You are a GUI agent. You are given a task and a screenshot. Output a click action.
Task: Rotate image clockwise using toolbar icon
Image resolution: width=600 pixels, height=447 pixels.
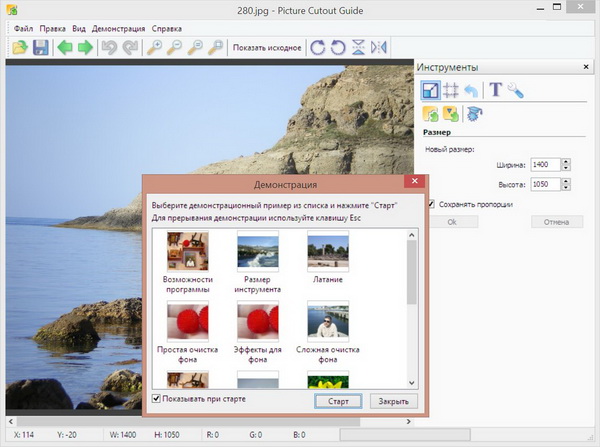(x=318, y=47)
